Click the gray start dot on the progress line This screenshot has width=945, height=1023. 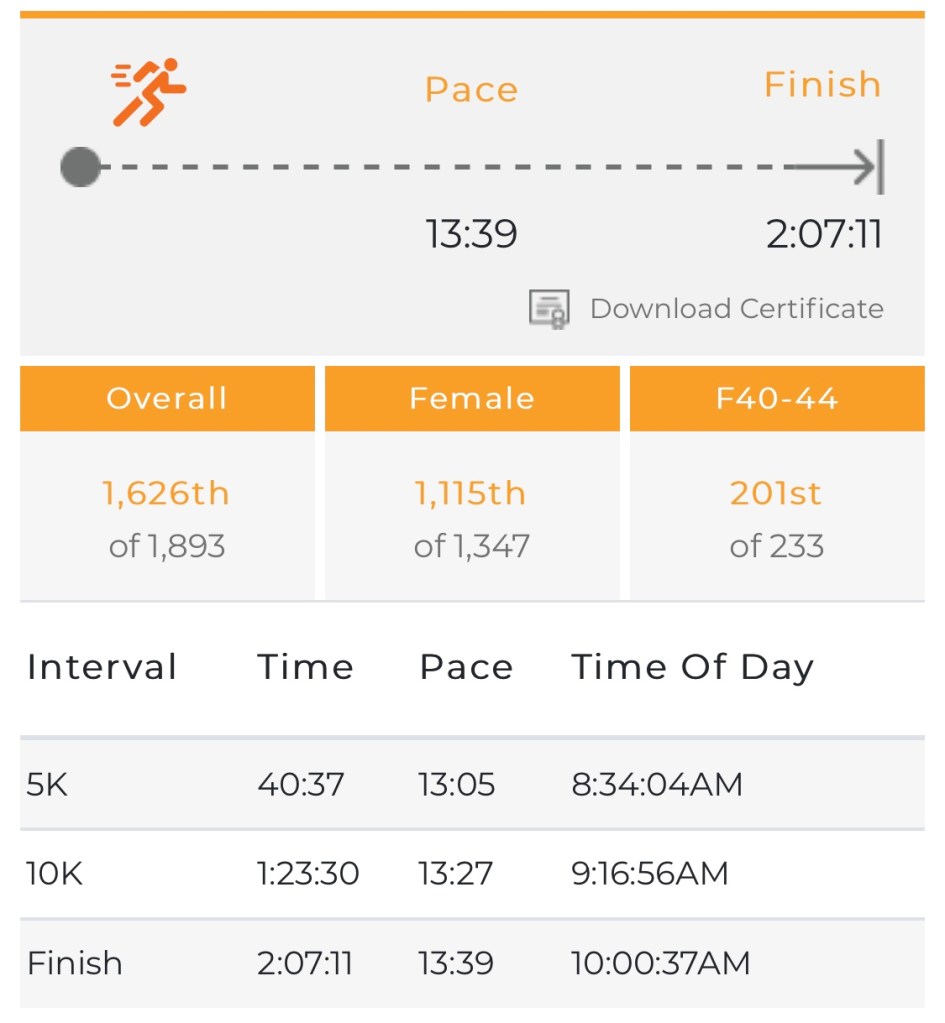[x=80, y=167]
